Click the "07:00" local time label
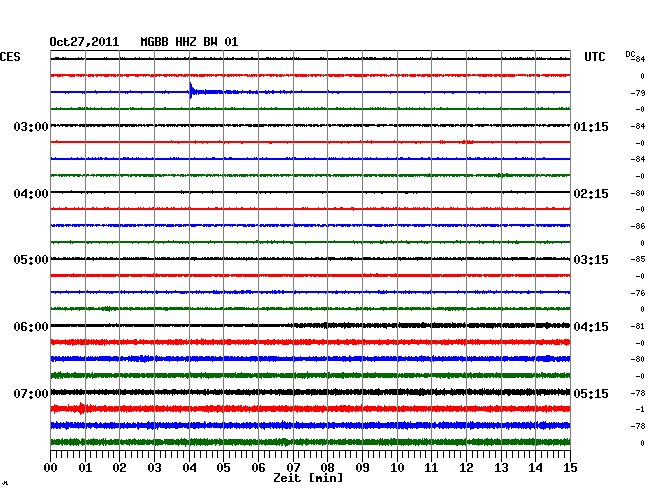The image size is (650, 494). point(31,393)
